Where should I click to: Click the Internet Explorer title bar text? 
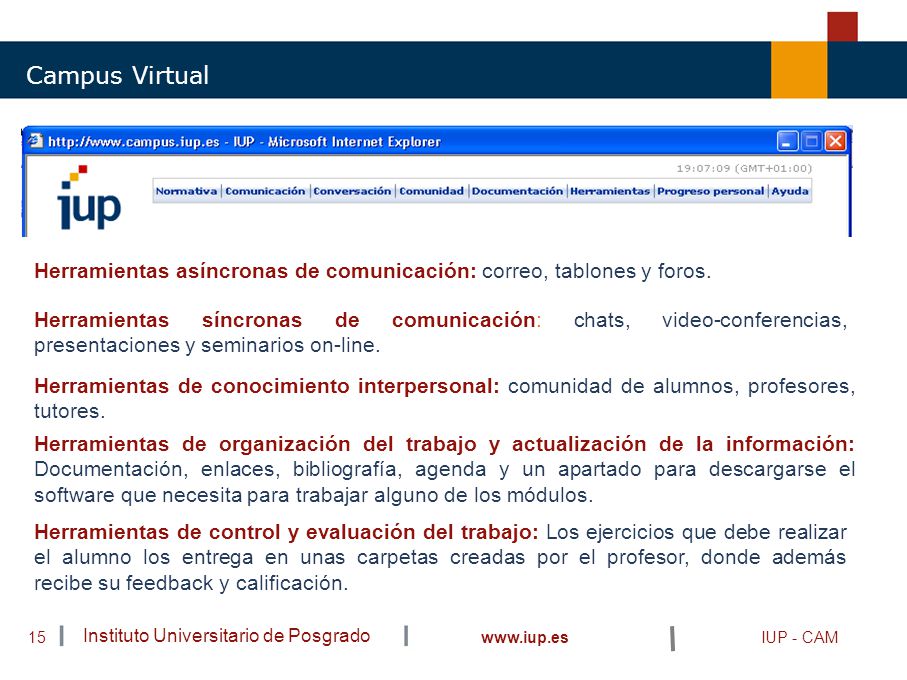pos(244,142)
